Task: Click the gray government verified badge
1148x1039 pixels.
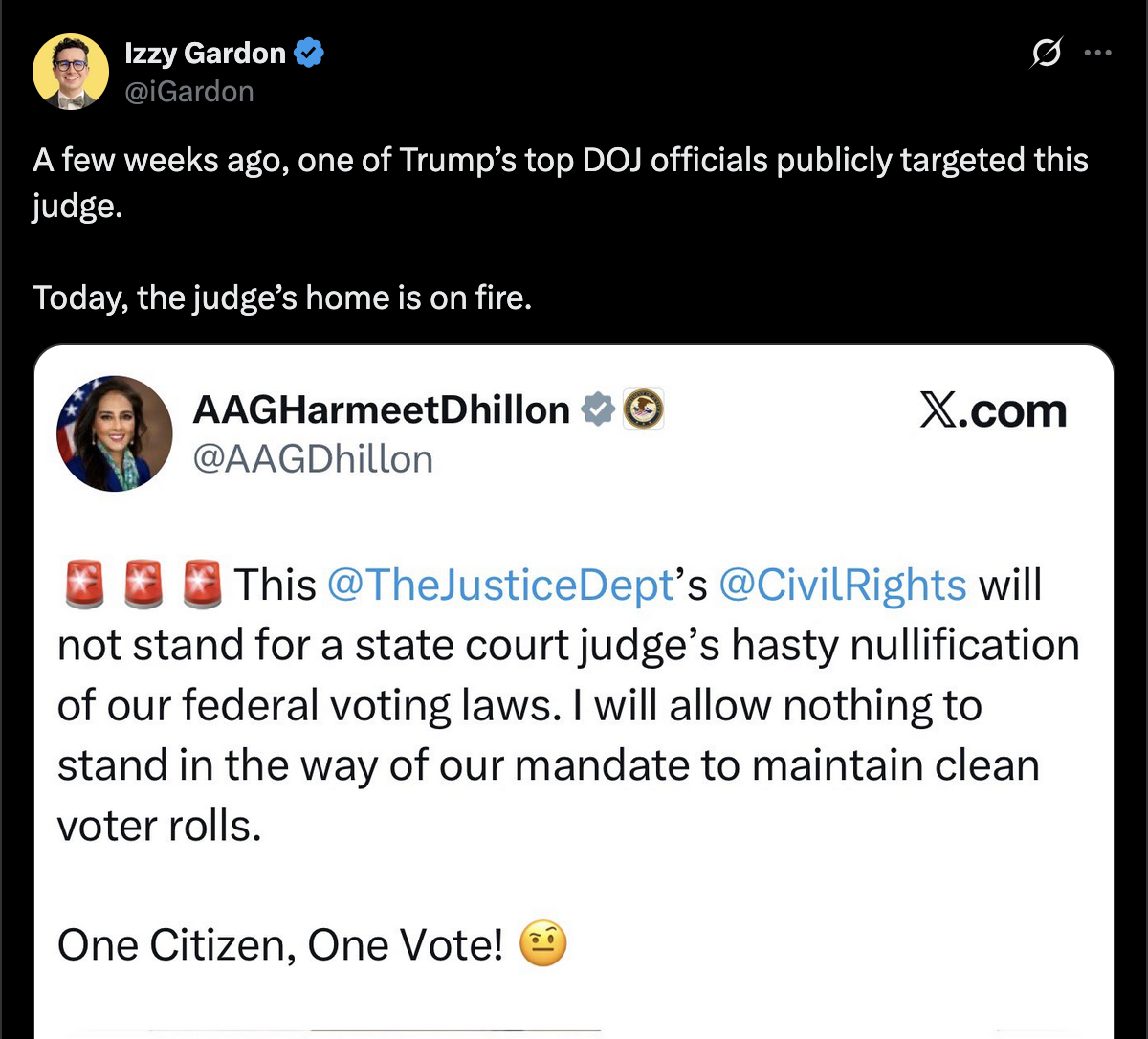Action: [598, 409]
